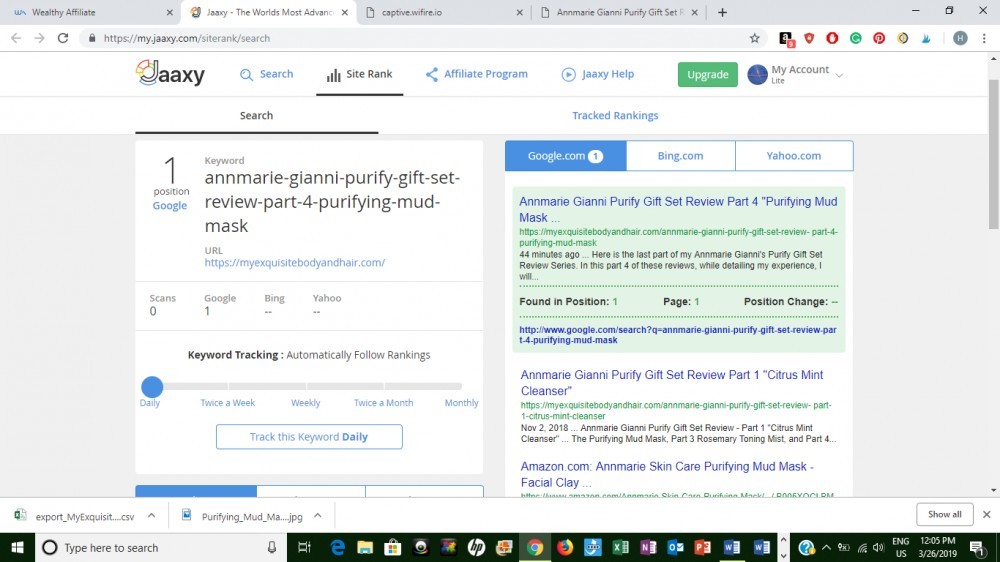
Task: Click Track this Keyword Daily button
Action: click(x=309, y=437)
